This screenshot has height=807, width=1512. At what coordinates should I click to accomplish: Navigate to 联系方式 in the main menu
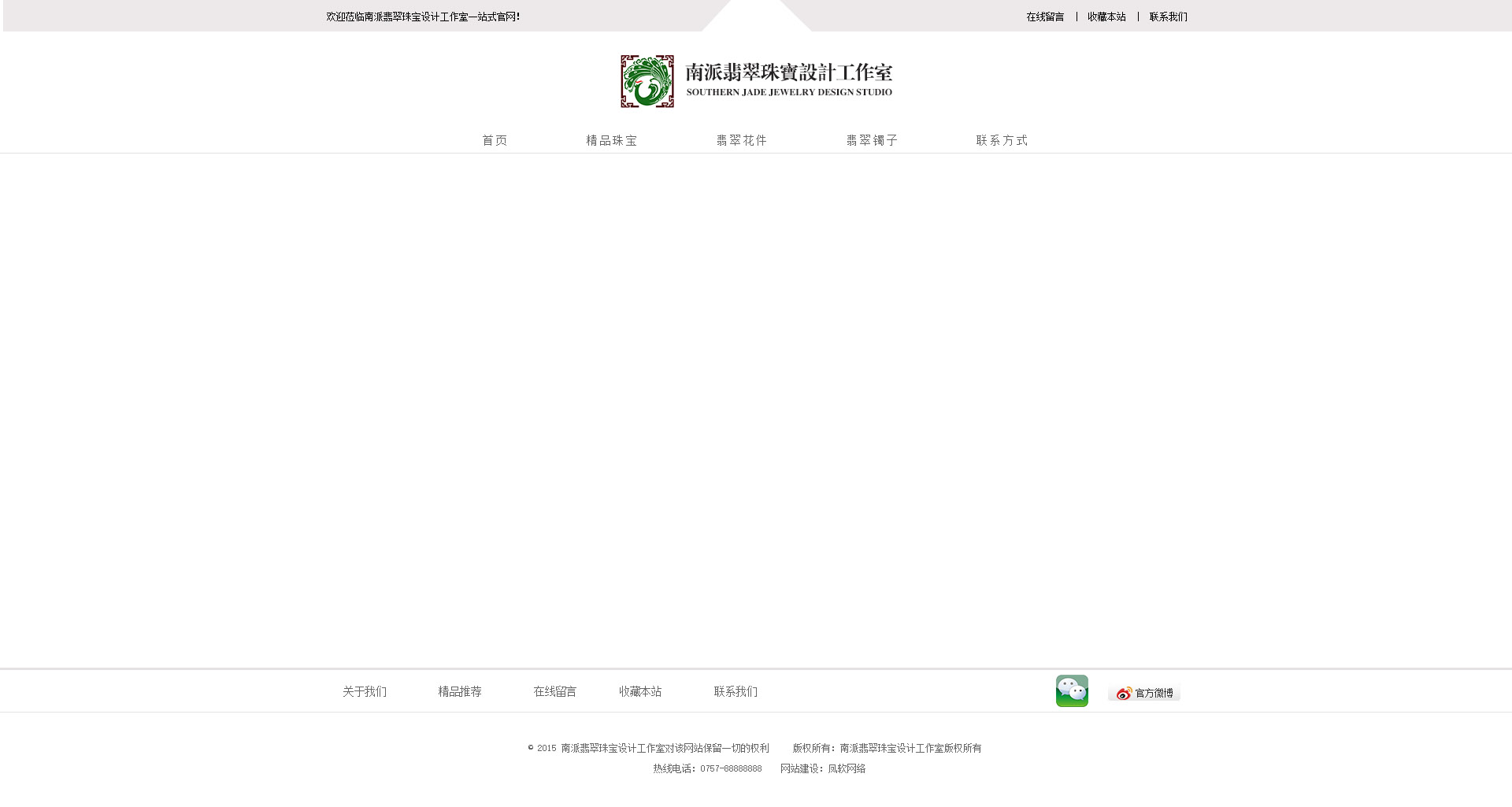click(x=1002, y=140)
